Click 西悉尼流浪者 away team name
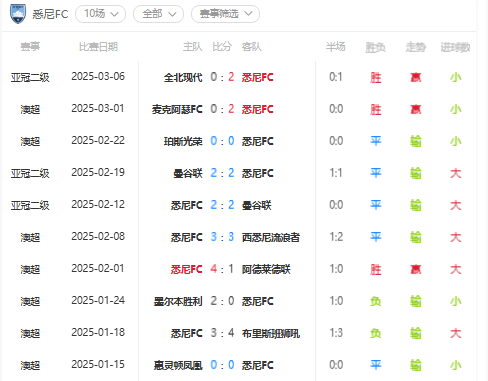Image resolution: width=488 pixels, height=381 pixels. pos(271,237)
